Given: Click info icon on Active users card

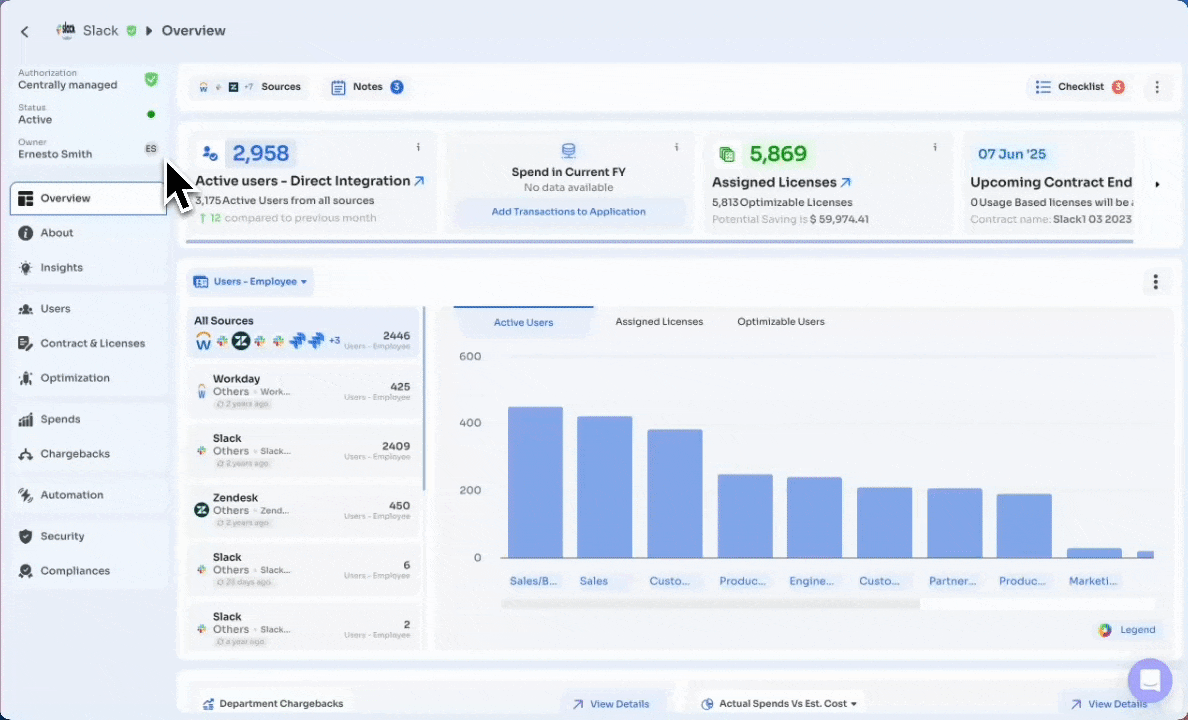Looking at the screenshot, I should pyautogui.click(x=417, y=147).
